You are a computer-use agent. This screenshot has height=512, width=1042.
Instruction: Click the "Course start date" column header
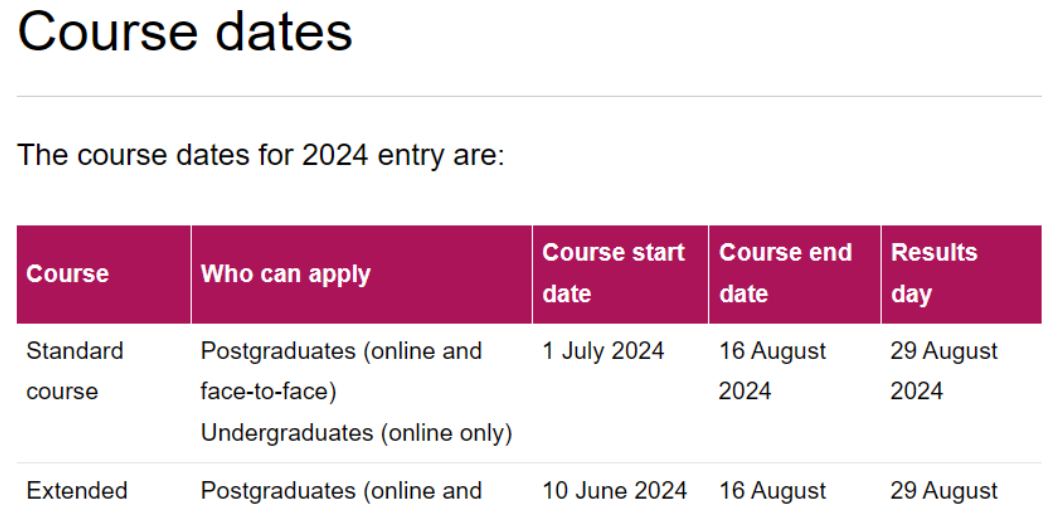[x=613, y=273]
